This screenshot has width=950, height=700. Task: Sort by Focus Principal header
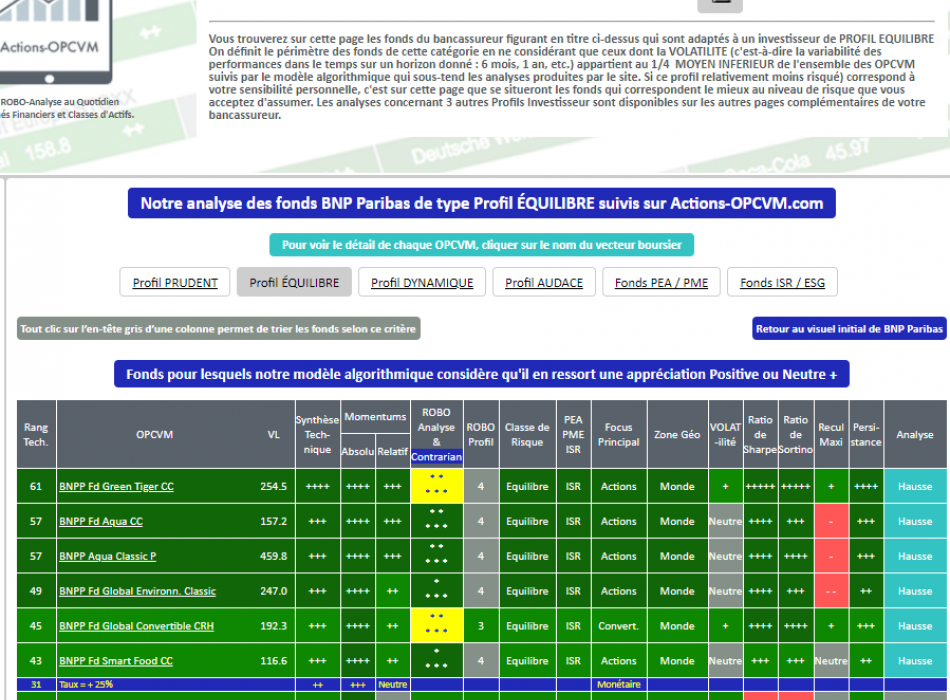(619, 434)
